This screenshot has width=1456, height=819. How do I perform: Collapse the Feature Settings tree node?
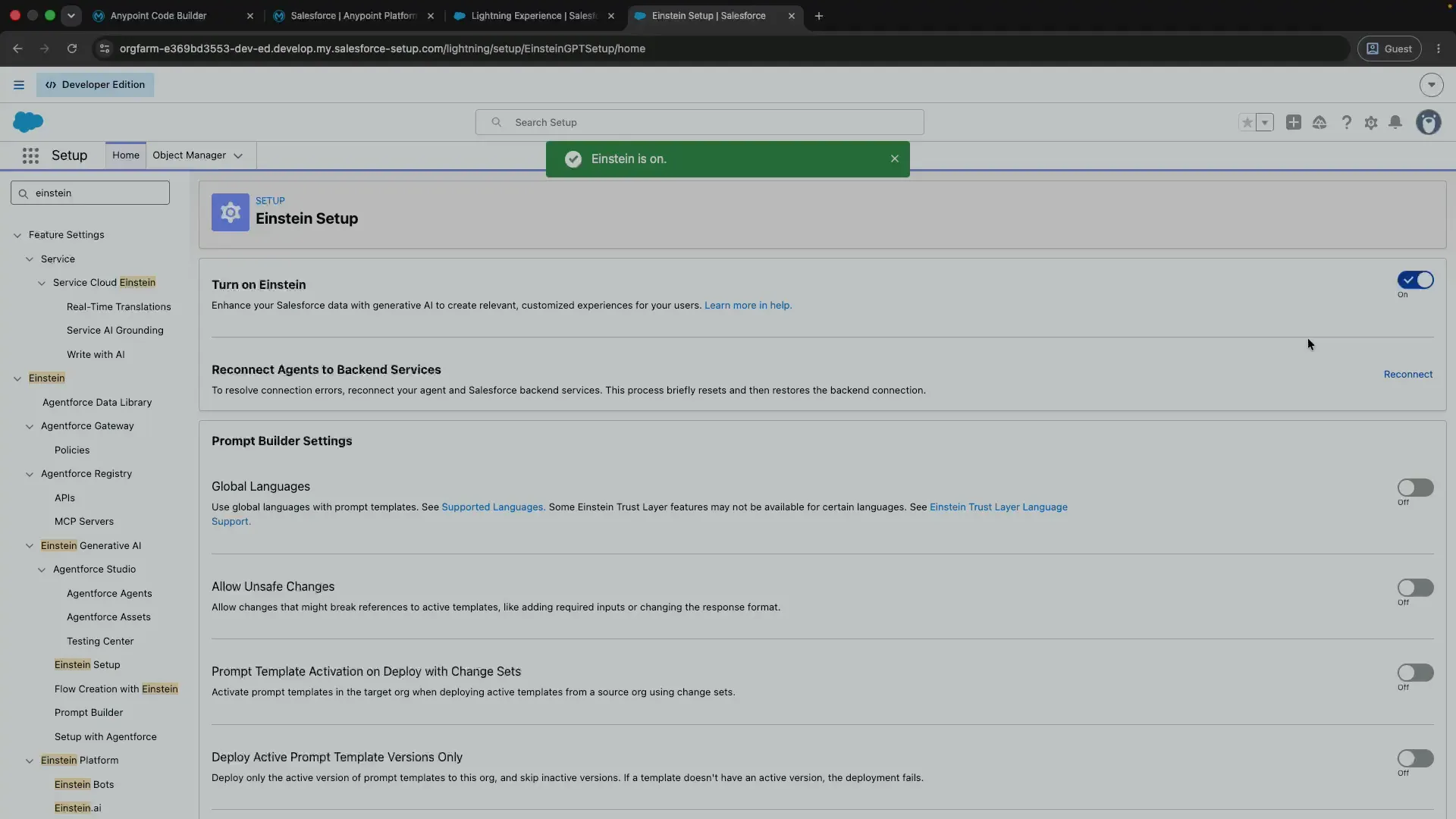[17, 235]
